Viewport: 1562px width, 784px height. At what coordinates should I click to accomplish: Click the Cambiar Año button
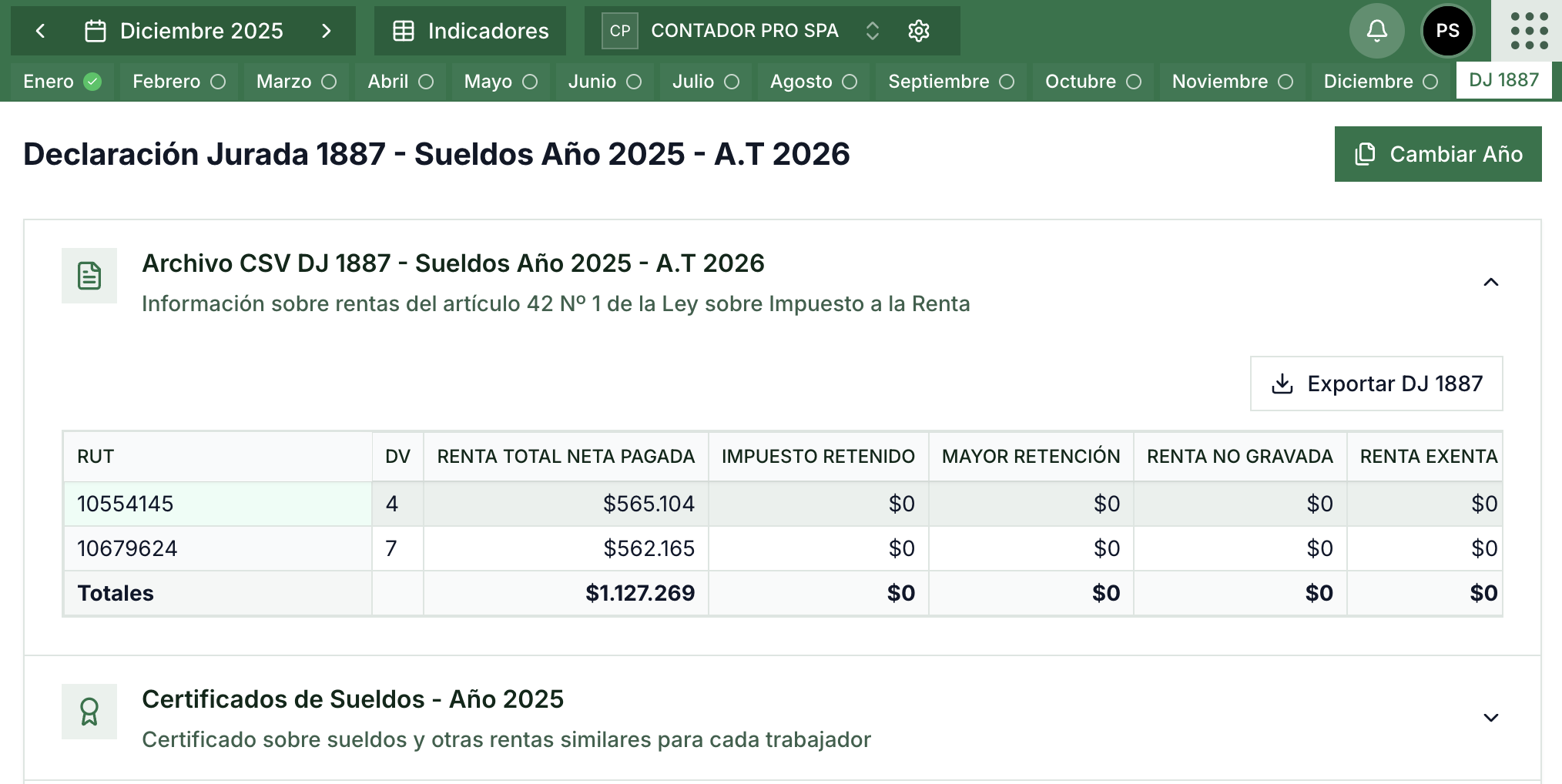(x=1438, y=154)
